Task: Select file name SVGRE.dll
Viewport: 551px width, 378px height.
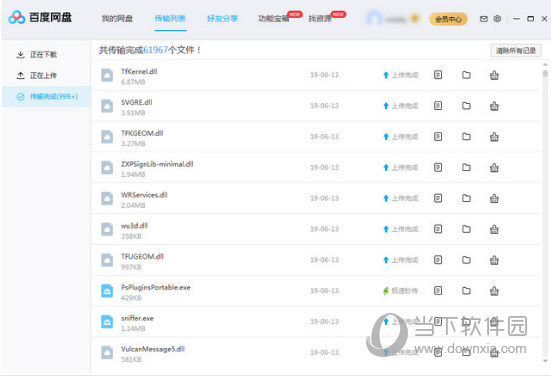Action: [x=137, y=102]
